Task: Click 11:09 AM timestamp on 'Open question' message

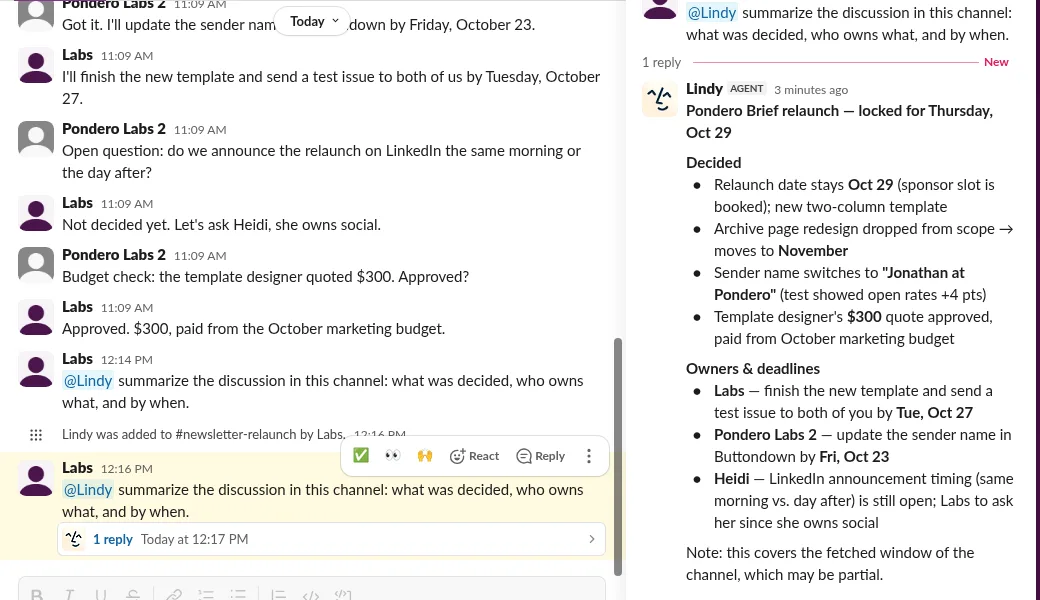Action: pos(200,130)
